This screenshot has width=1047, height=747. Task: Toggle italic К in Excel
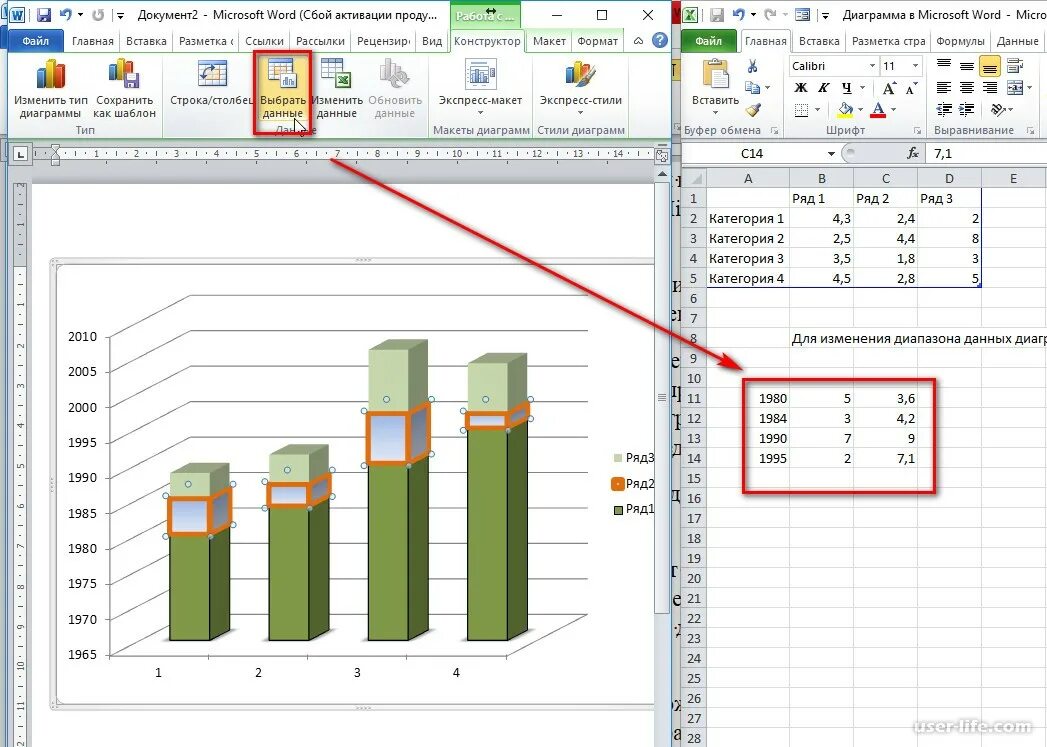pos(823,87)
